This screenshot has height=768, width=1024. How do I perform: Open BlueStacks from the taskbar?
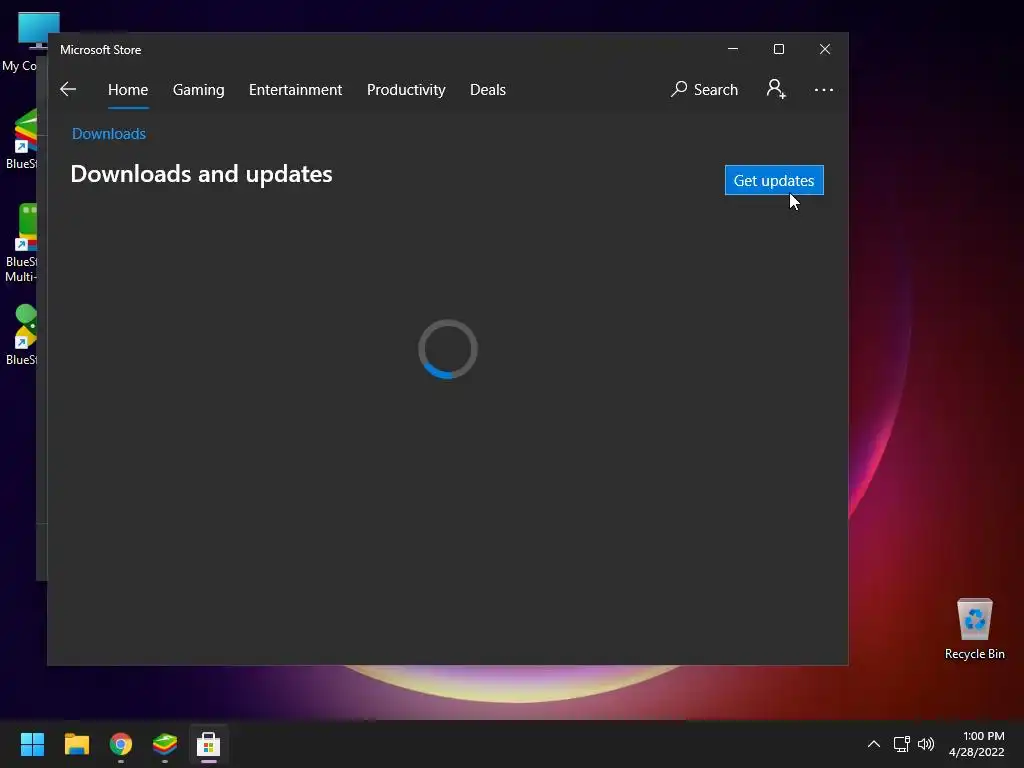point(165,744)
